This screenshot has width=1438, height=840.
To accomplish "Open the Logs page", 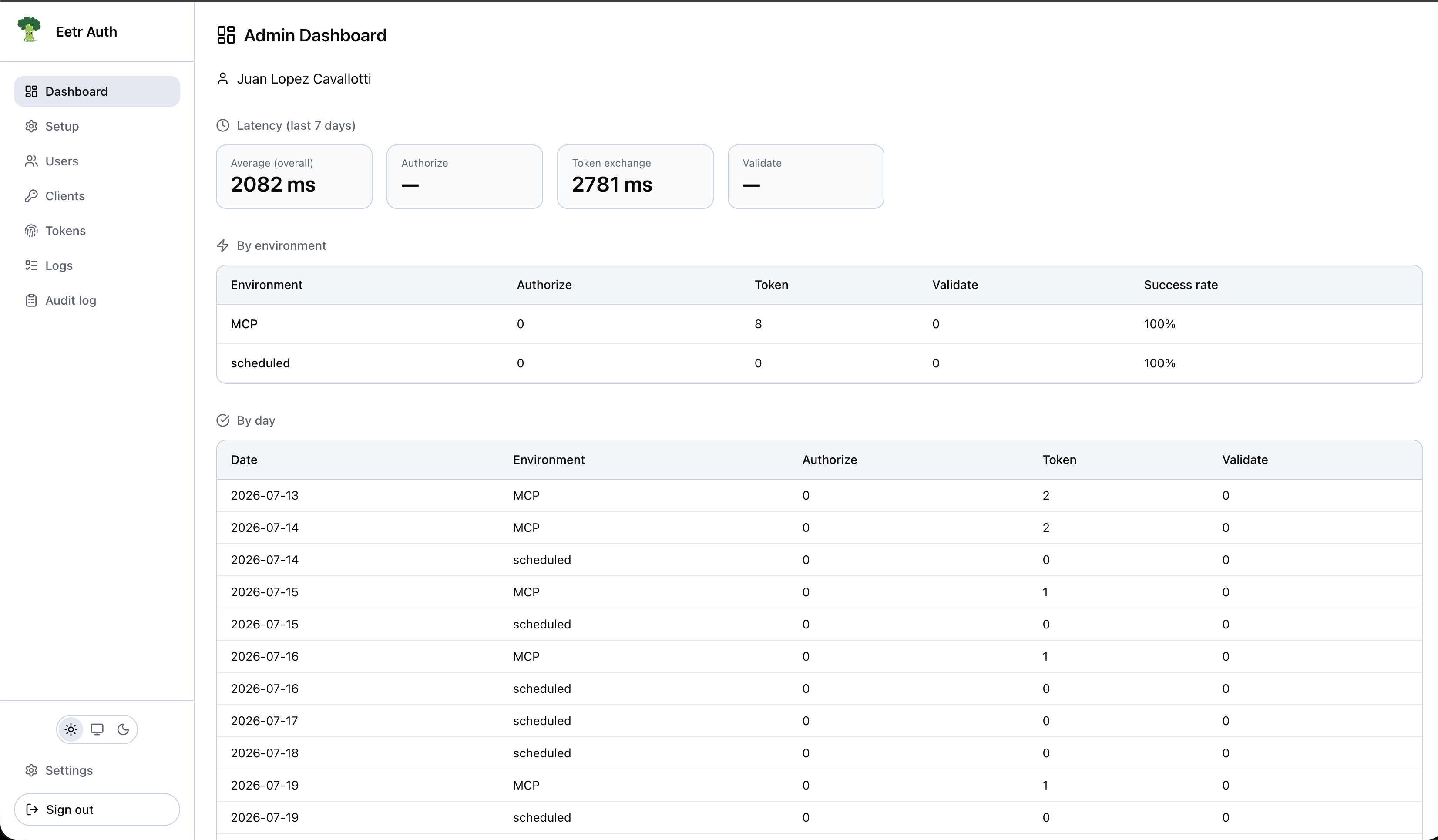I will point(97,265).
